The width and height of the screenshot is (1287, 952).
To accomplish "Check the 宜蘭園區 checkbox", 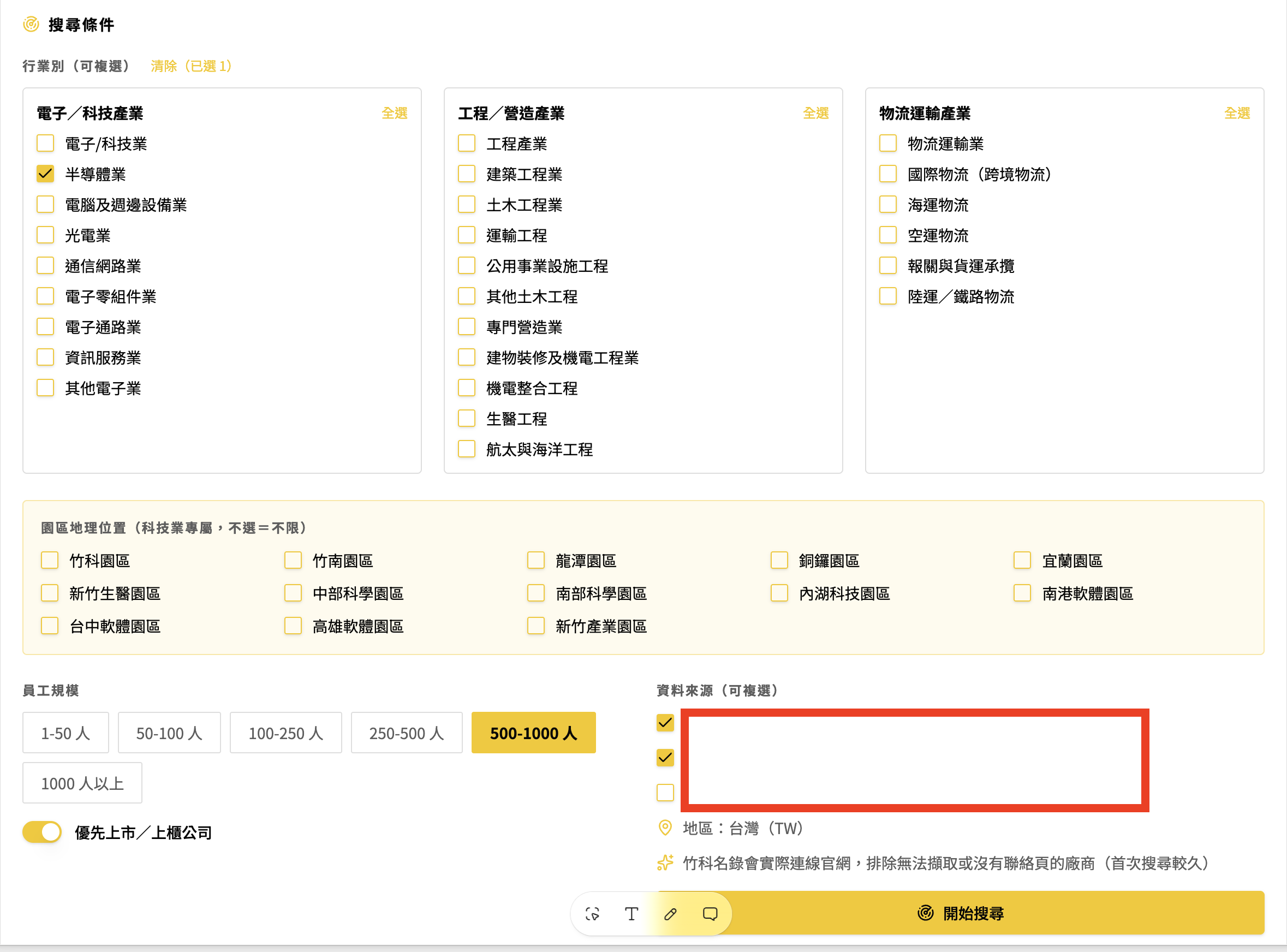I will [1022, 560].
